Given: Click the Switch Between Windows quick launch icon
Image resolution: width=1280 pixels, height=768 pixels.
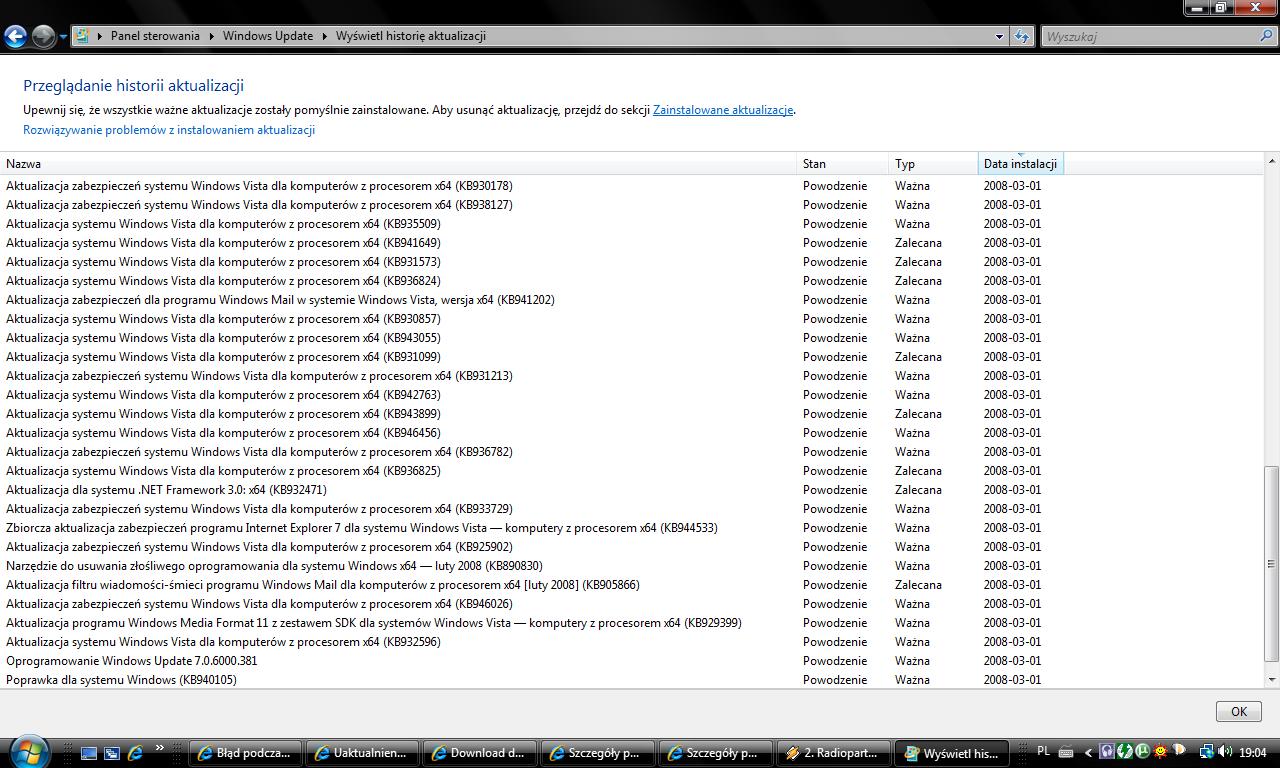Looking at the screenshot, I should (112, 753).
